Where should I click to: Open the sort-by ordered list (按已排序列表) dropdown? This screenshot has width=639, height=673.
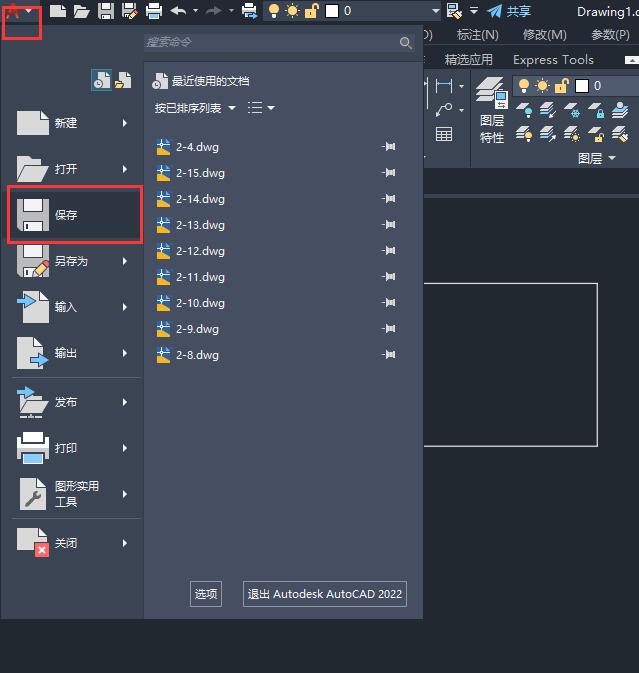coord(195,108)
